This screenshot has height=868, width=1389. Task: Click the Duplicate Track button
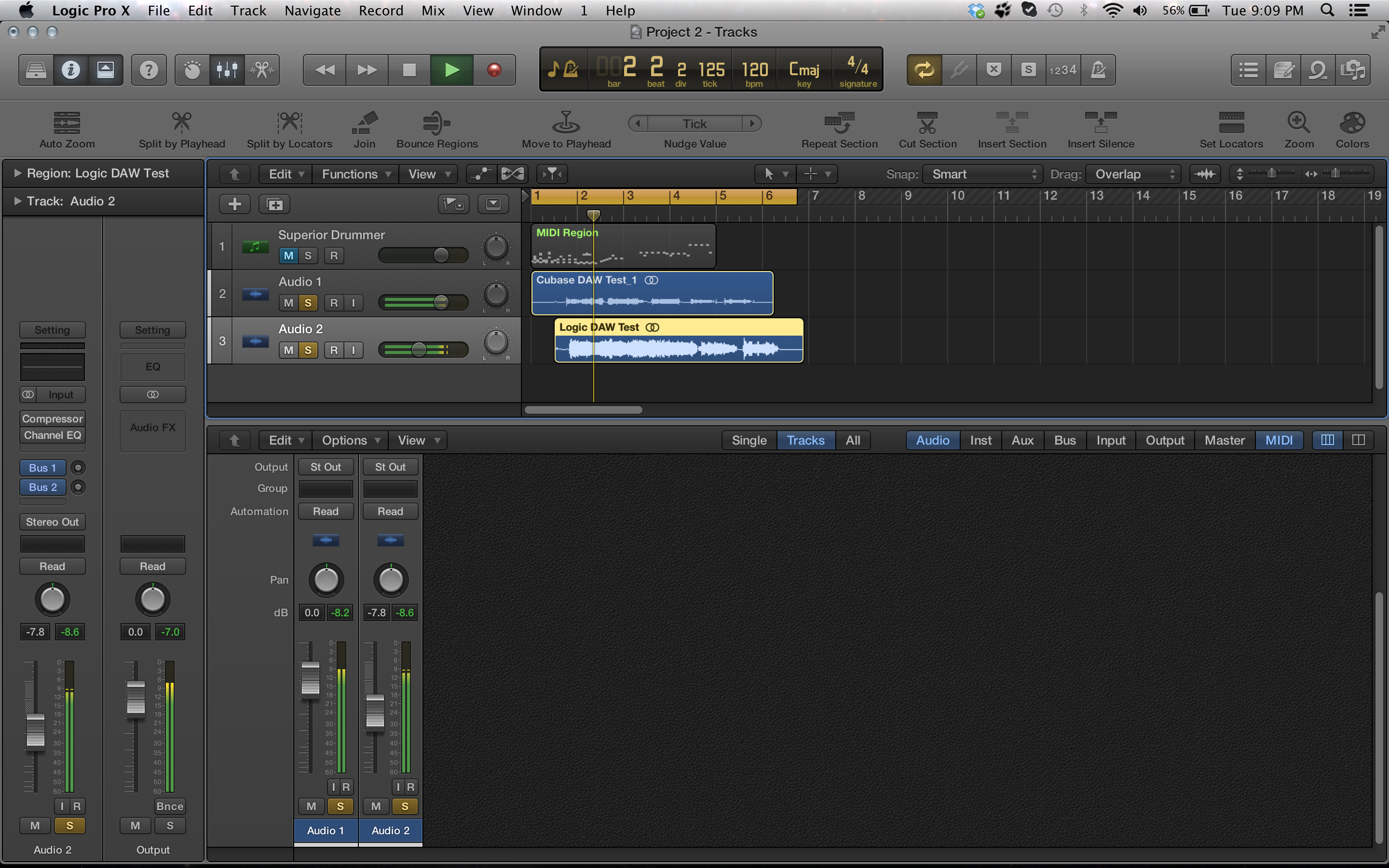(x=274, y=204)
